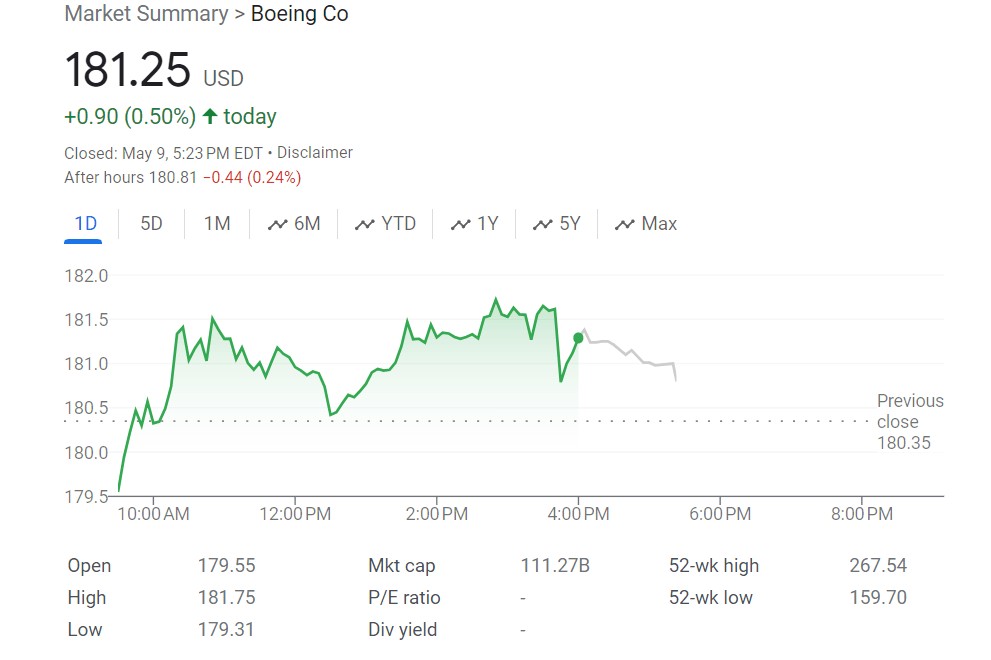Open the Market Summary breadcrumb link
The width and height of the screenshot is (991, 660).
pyautogui.click(x=146, y=15)
